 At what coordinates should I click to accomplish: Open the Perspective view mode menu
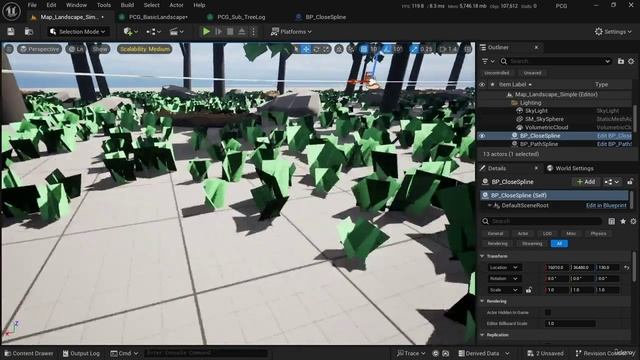pos(40,49)
